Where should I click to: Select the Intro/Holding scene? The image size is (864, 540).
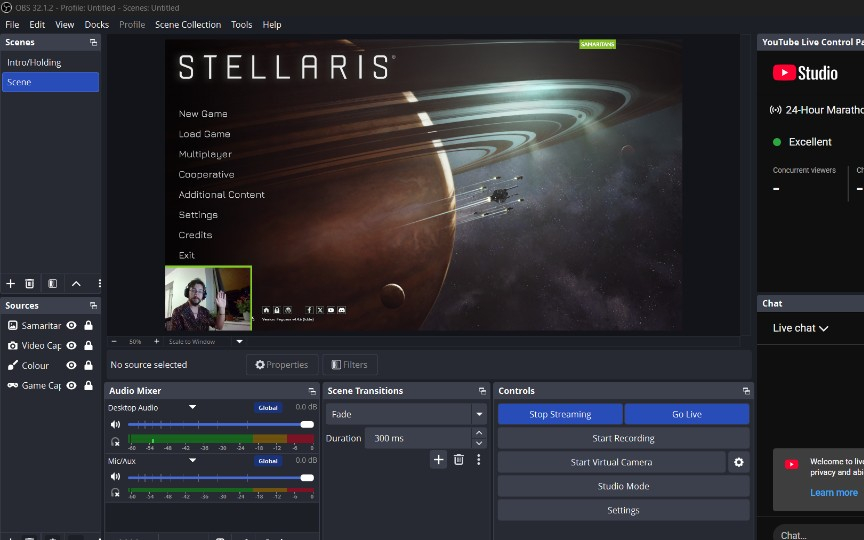(x=50, y=62)
